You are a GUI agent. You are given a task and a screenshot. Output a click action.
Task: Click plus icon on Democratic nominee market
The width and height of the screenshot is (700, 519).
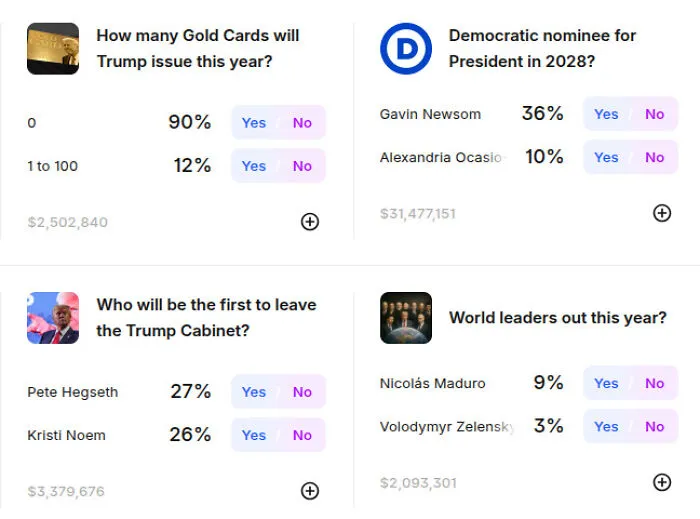[x=662, y=213]
